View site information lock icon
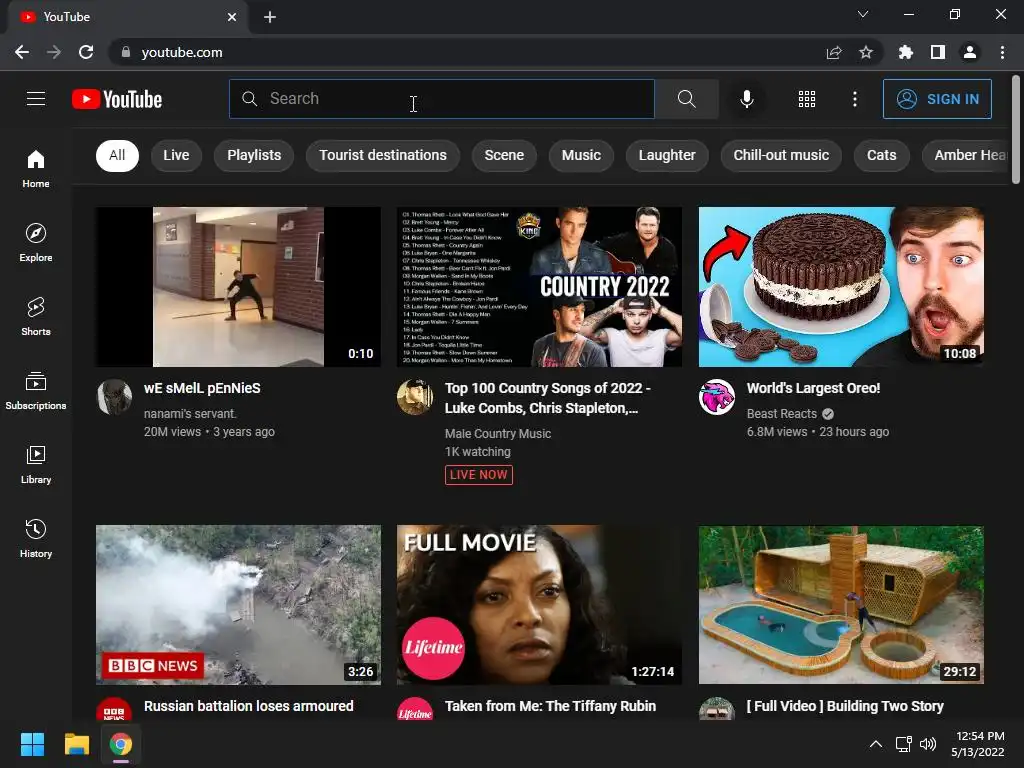This screenshot has width=1024, height=768. pyautogui.click(x=126, y=52)
